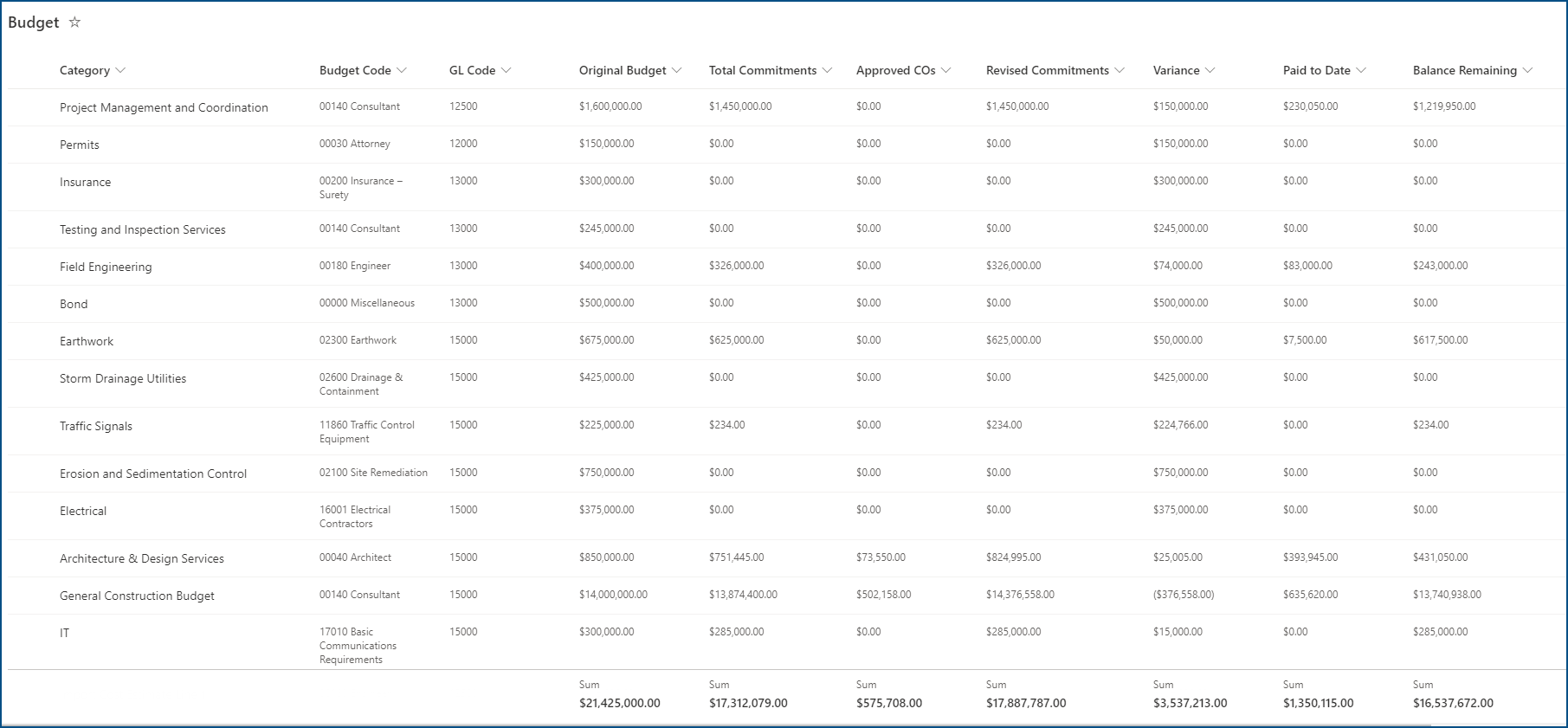Open Total Commitments column menu
Viewport: 1568px width, 728px height.
[827, 70]
